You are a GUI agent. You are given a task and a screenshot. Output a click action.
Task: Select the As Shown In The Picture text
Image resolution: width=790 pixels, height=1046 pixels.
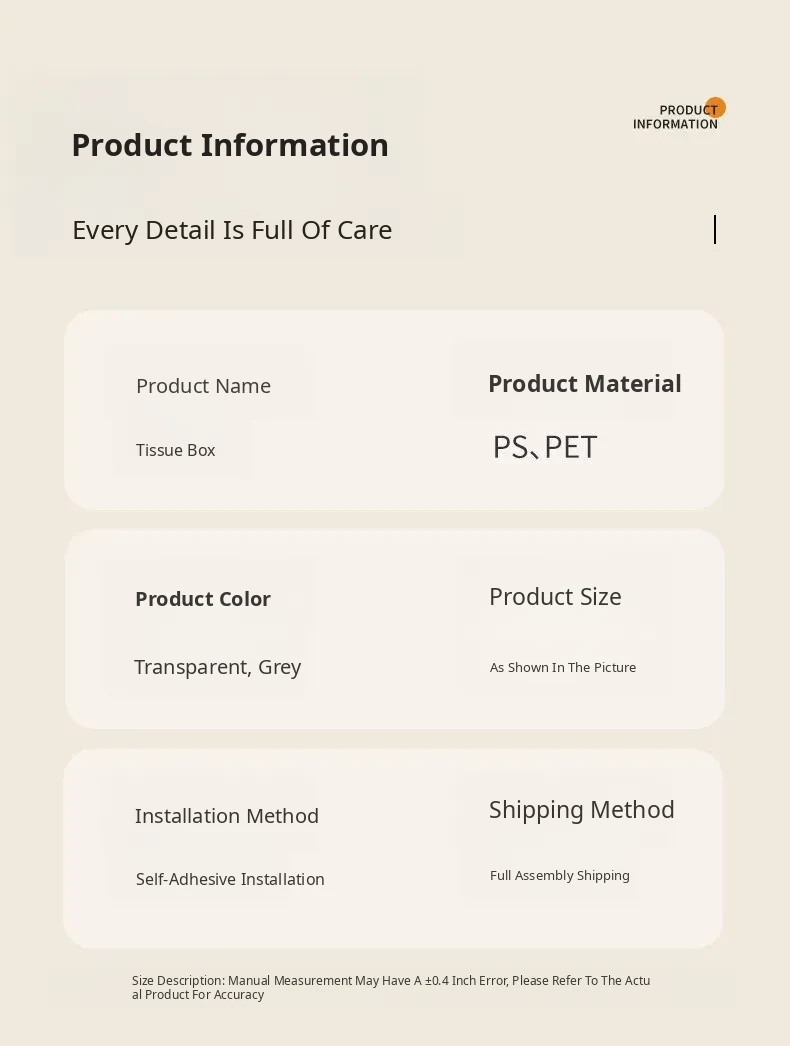[x=563, y=667]
